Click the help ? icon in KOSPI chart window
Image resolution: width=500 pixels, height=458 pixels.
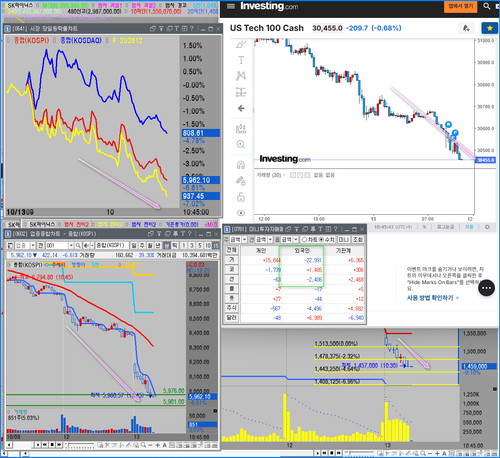pos(189,234)
